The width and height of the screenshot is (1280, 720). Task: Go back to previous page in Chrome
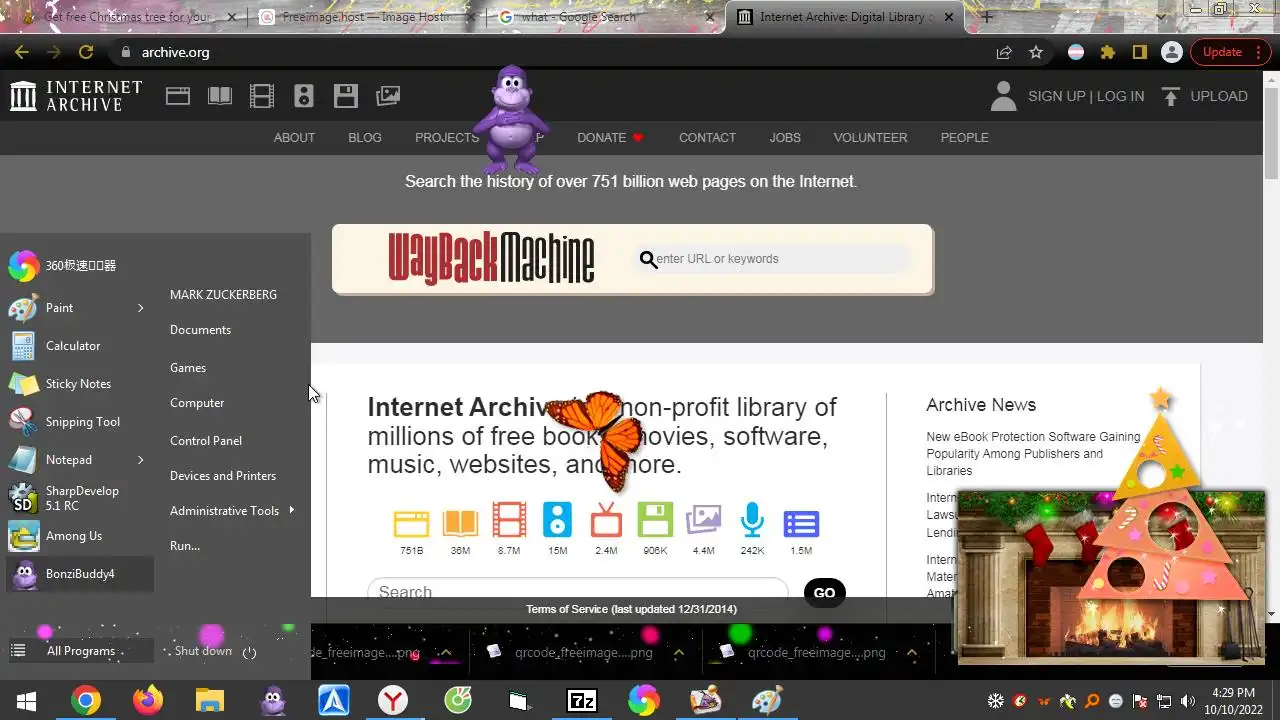pos(22,52)
